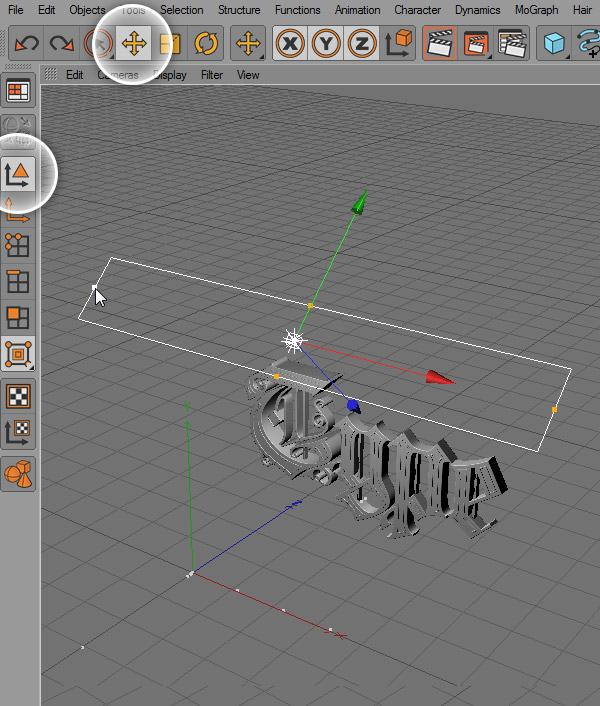Click the second move-arrows icon beside Rotate
The height and width of the screenshot is (706, 600).
pos(248,44)
